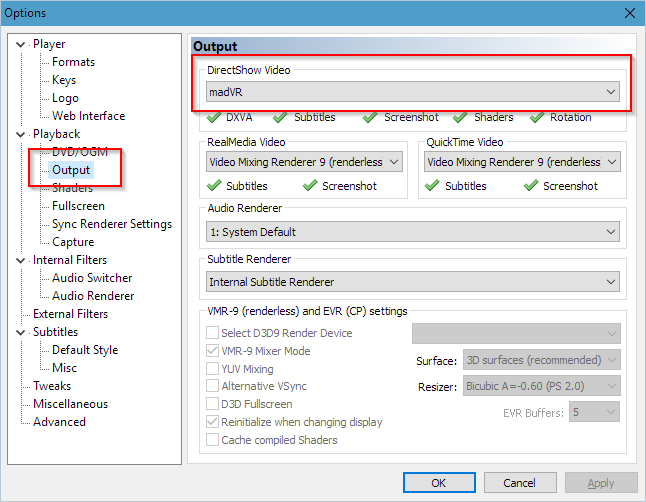Click QuickTime Screenshot checkmark icon
The height and width of the screenshot is (502, 646).
[531, 186]
